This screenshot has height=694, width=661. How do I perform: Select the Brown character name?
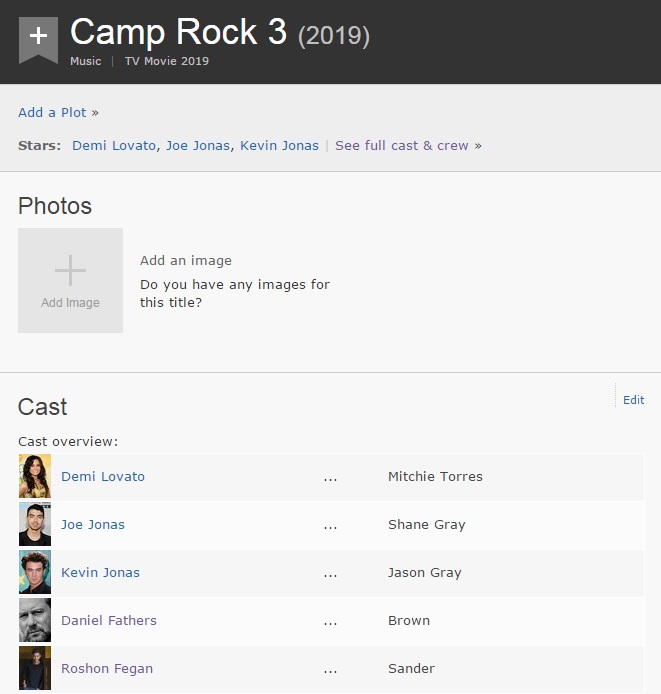pyautogui.click(x=409, y=621)
